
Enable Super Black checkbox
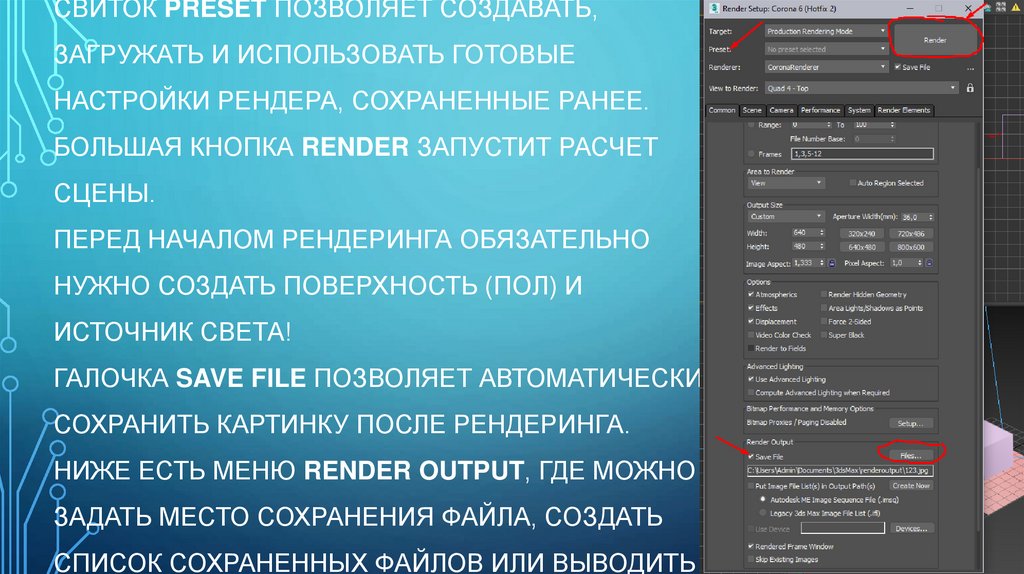[824, 335]
